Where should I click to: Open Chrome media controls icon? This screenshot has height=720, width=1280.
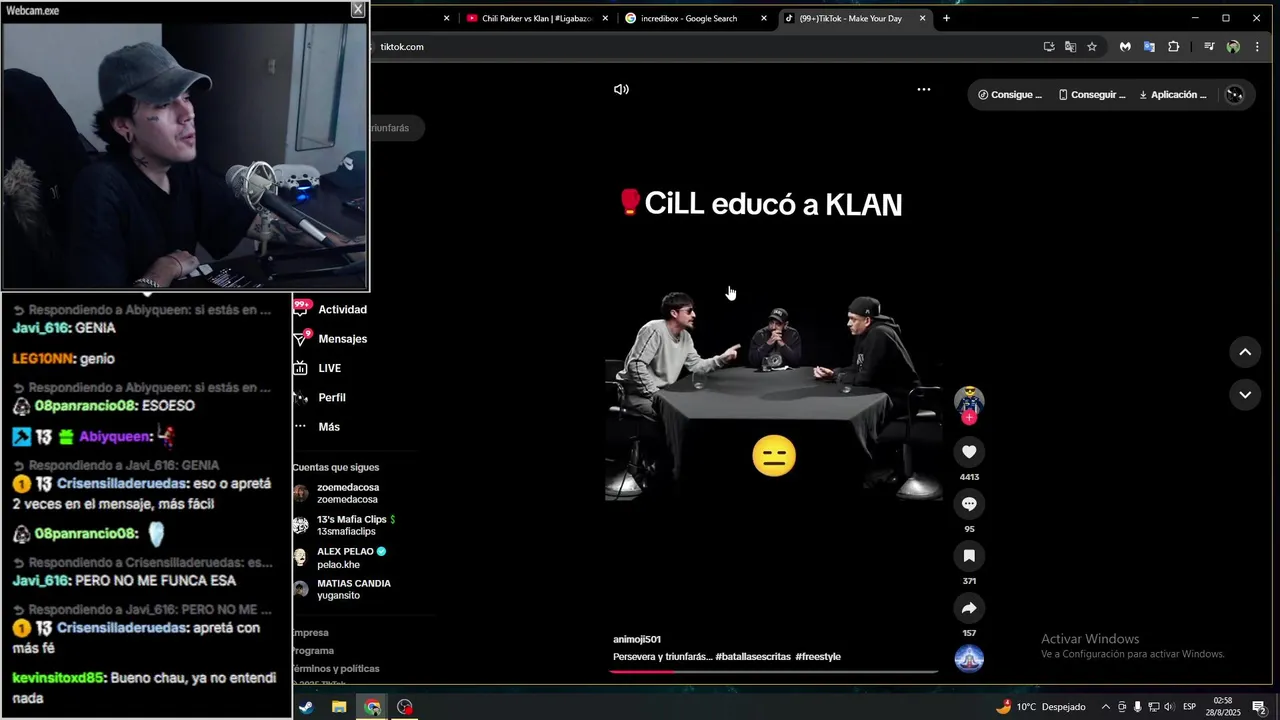[1209, 47]
